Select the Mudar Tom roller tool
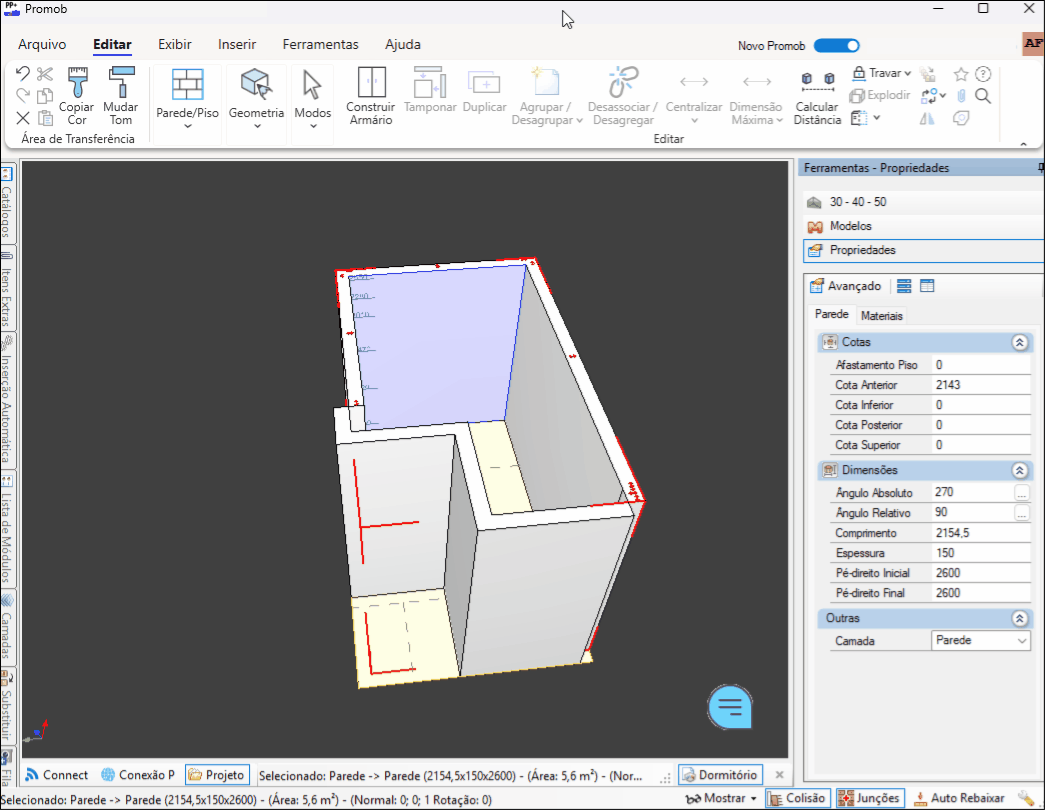The height and width of the screenshot is (810, 1045). tap(121, 82)
